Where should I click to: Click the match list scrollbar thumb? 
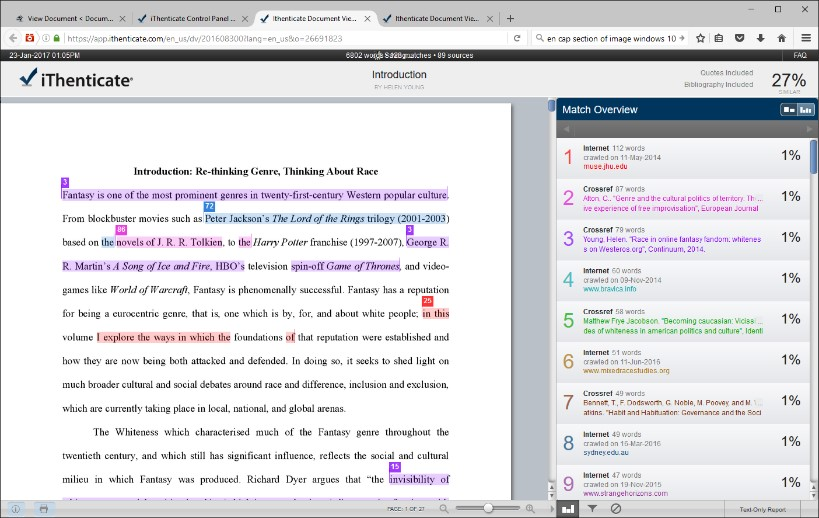tap(813, 157)
